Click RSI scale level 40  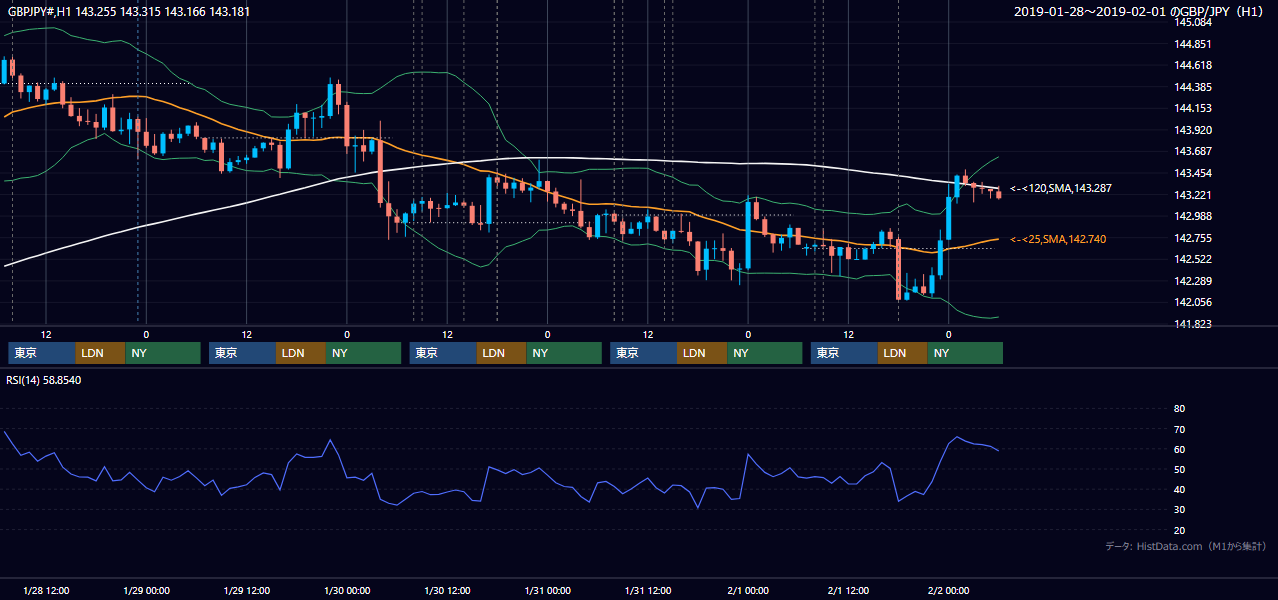(1179, 490)
